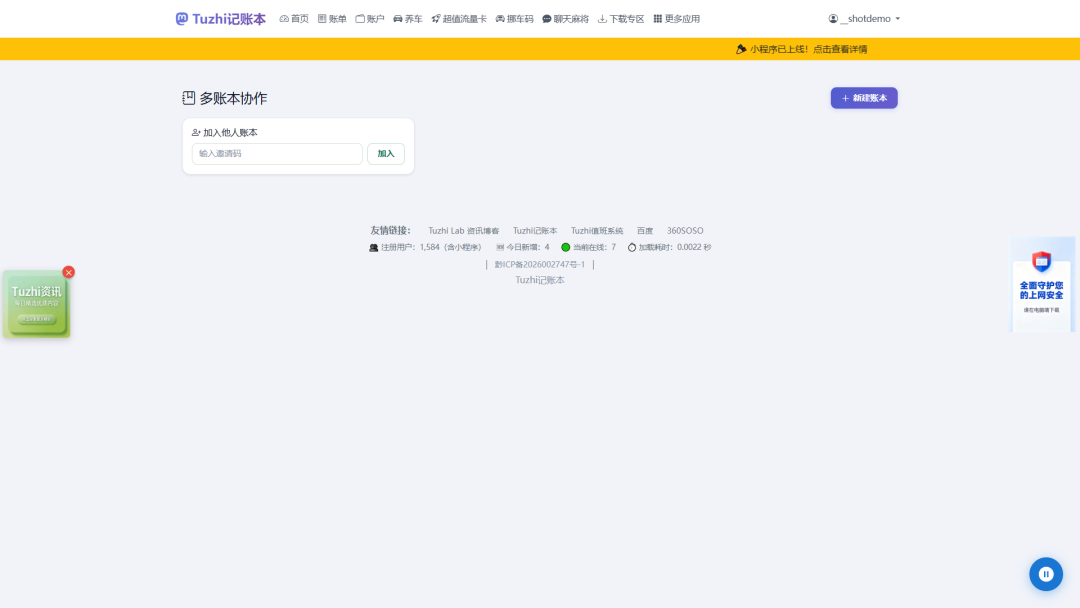The width and height of the screenshot is (1080, 608).
Task: Click the green 当前在线 status dot
Action: [x=565, y=247]
